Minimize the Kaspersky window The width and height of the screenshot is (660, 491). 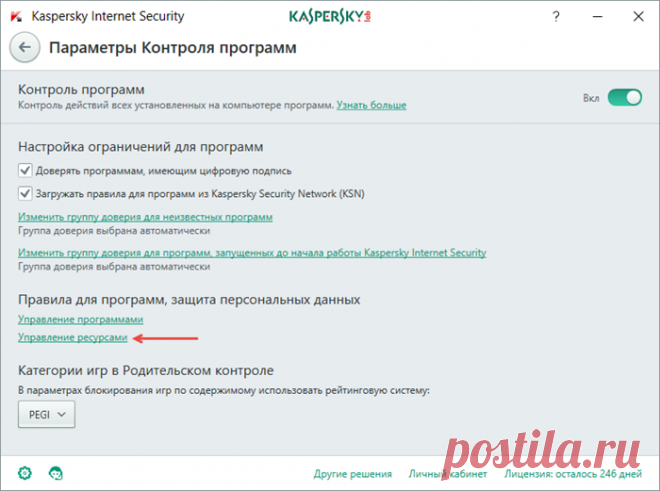tap(597, 16)
